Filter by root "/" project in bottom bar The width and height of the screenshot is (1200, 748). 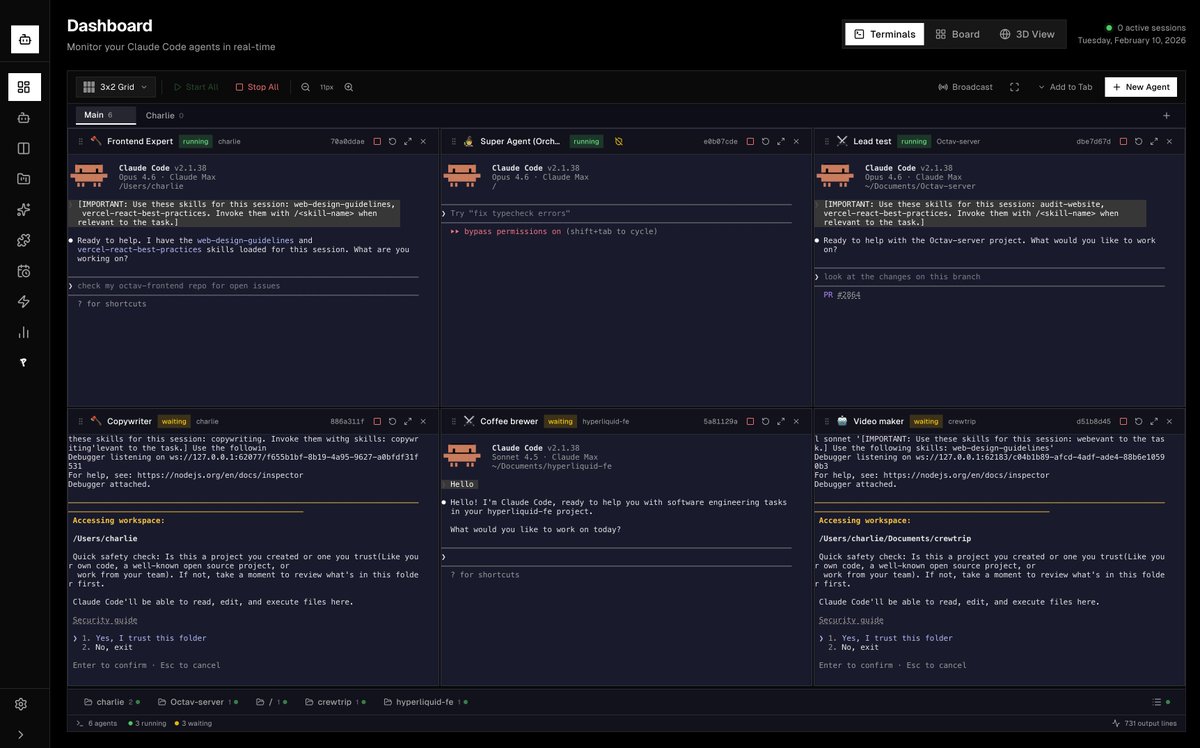click(271, 702)
